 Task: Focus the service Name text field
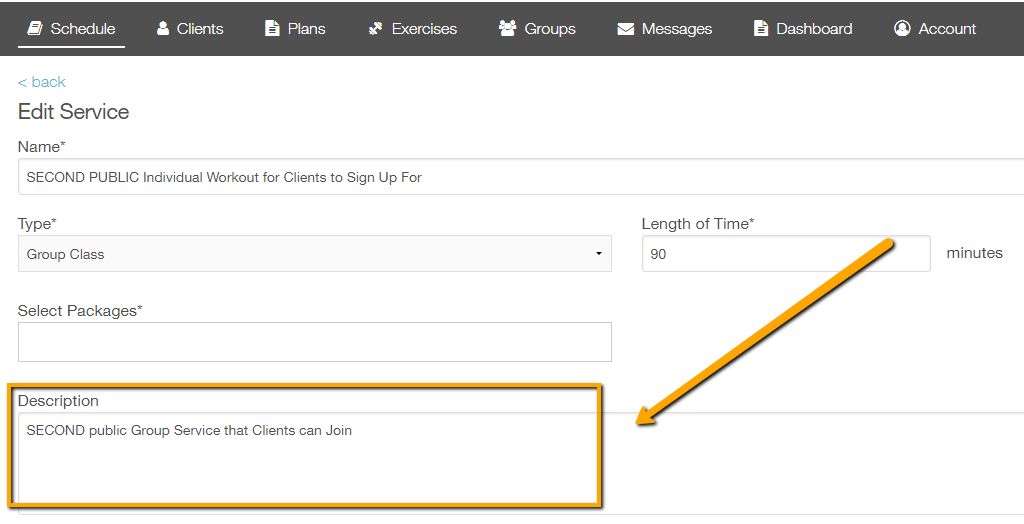pyautogui.click(x=520, y=176)
